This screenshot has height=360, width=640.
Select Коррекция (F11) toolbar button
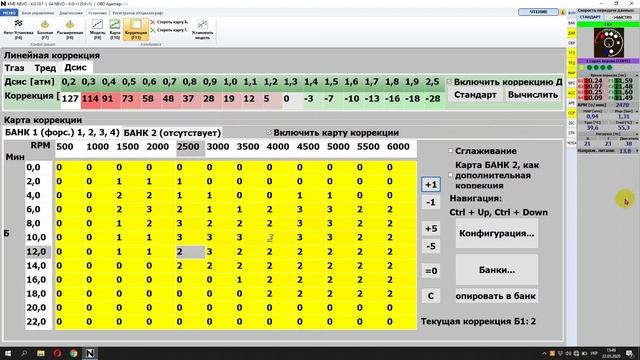point(136,29)
